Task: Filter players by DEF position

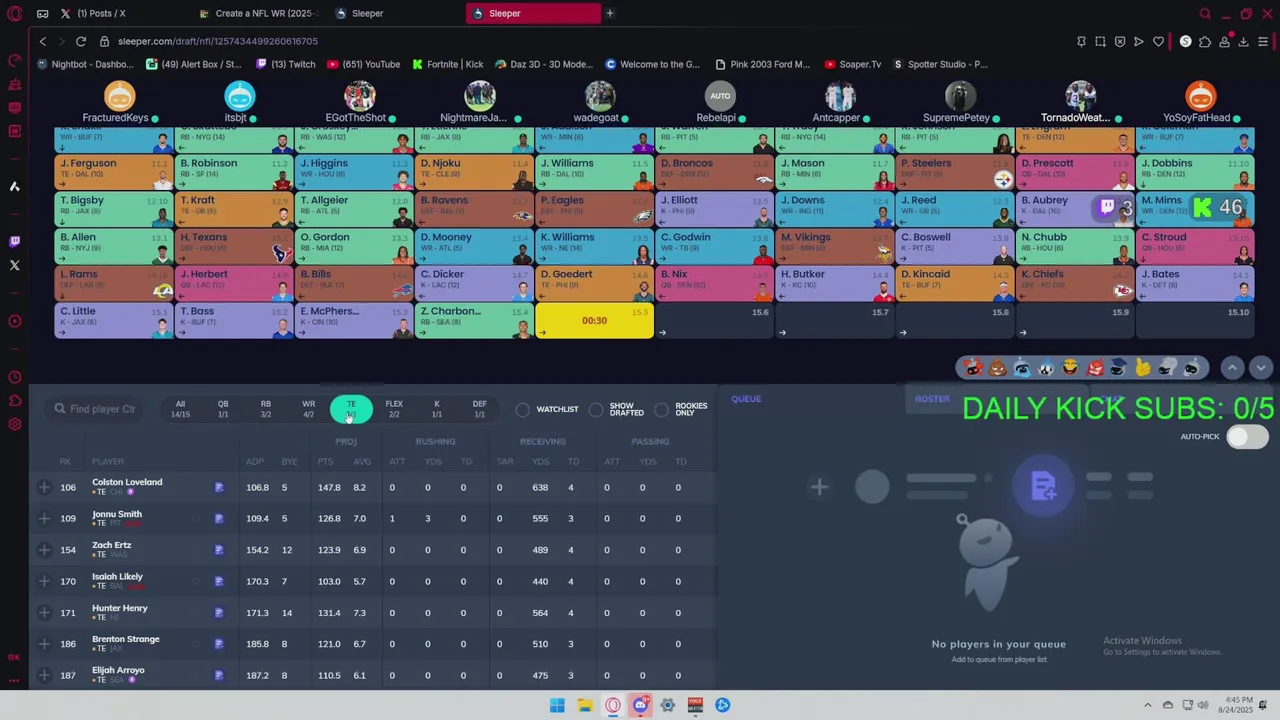Action: click(480, 409)
